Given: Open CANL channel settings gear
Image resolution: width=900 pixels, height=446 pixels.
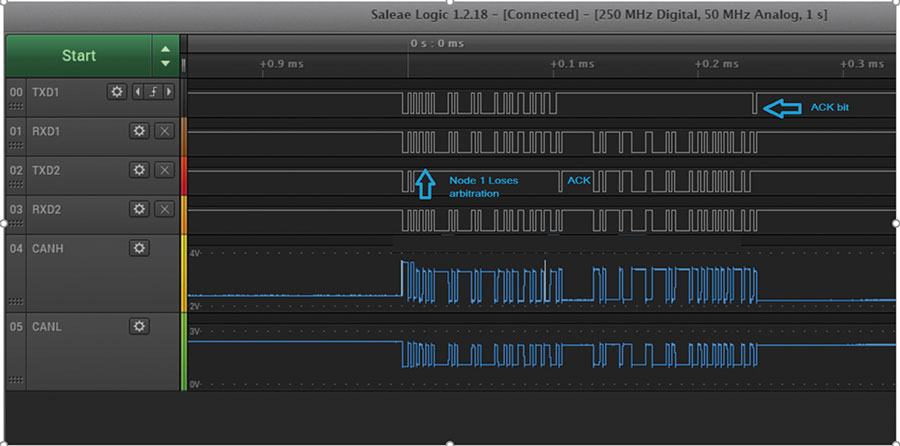Looking at the screenshot, I should click(138, 326).
